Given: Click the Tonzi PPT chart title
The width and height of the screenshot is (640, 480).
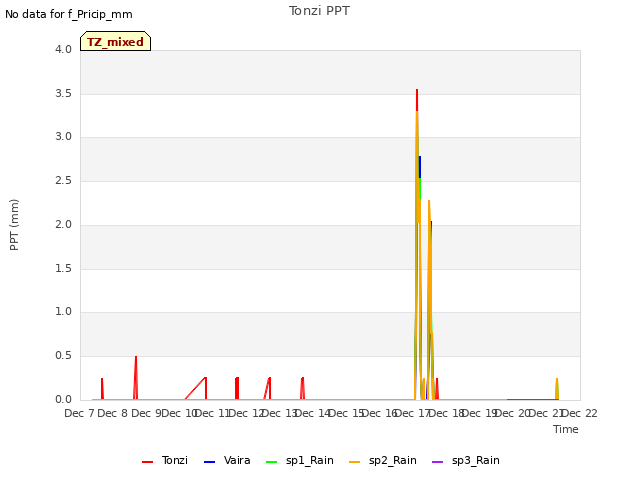Looking at the screenshot, I should coord(319,11).
